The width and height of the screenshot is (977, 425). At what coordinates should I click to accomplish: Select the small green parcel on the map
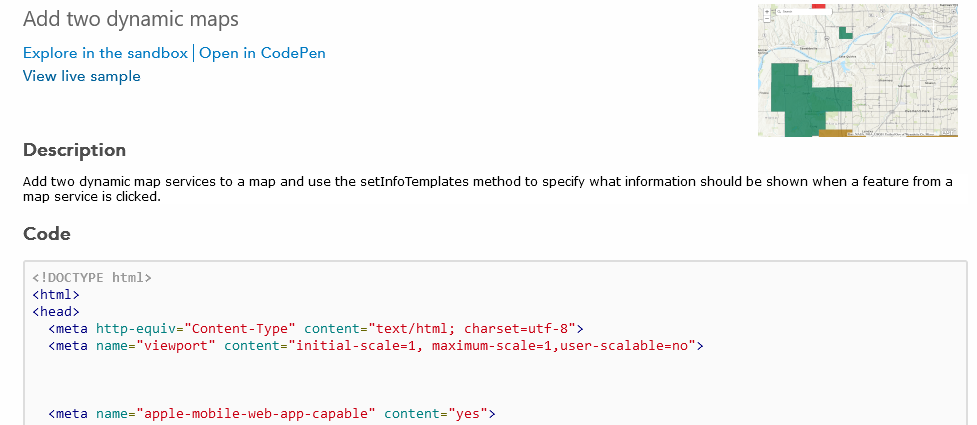(x=847, y=32)
